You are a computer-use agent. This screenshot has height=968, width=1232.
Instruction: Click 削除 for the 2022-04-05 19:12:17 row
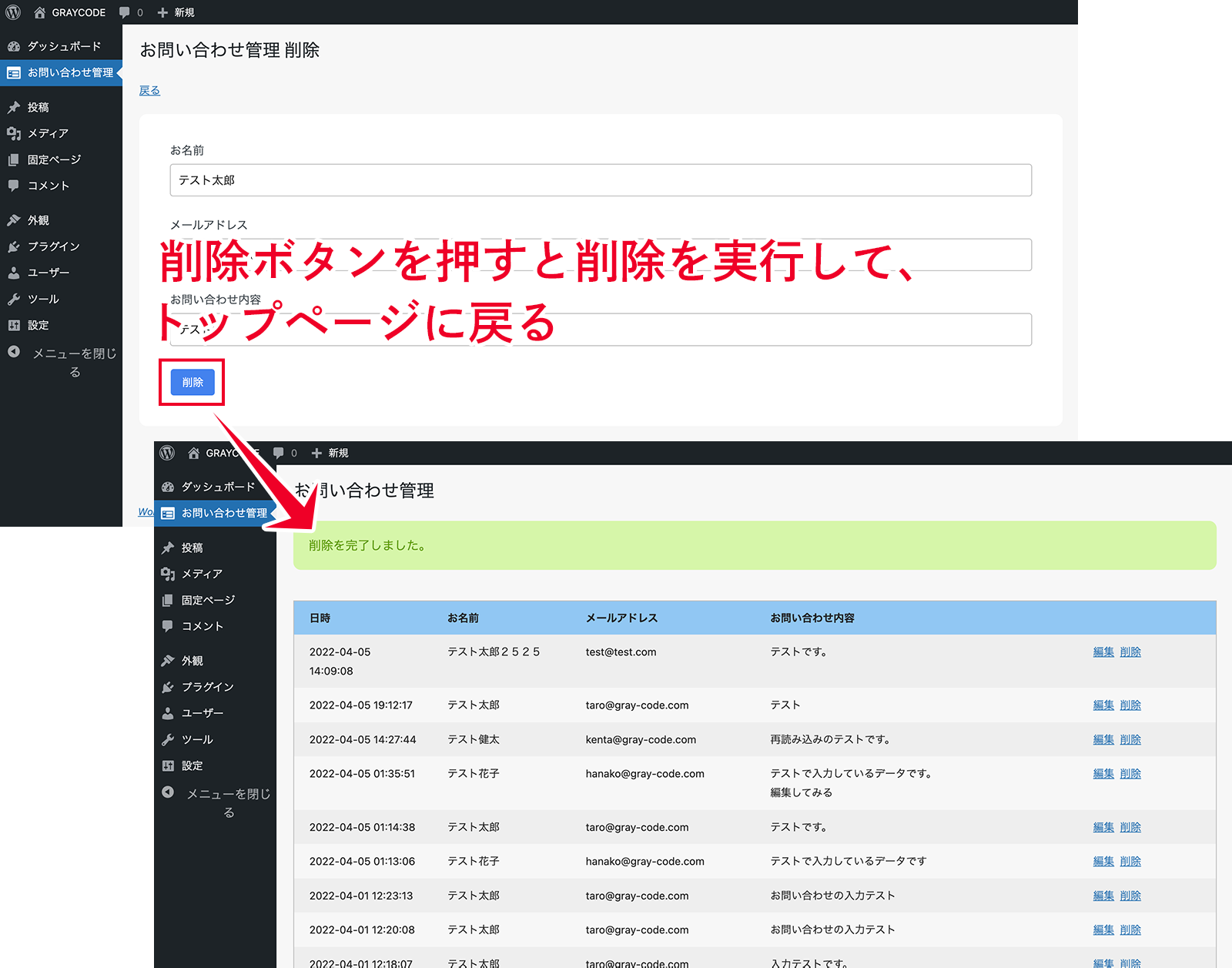coord(1130,705)
